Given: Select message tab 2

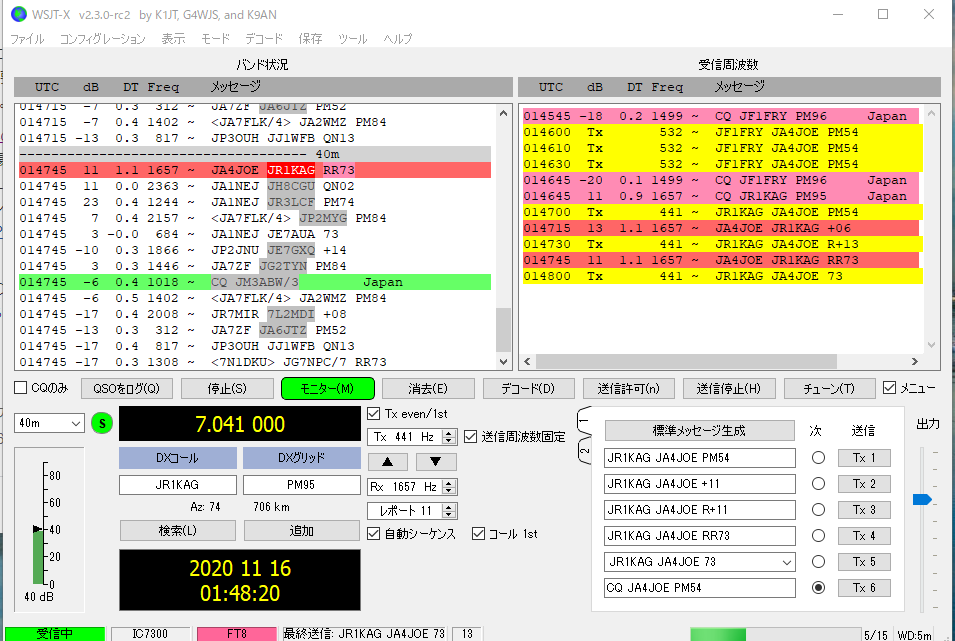Looking at the screenshot, I should pyautogui.click(x=584, y=450).
